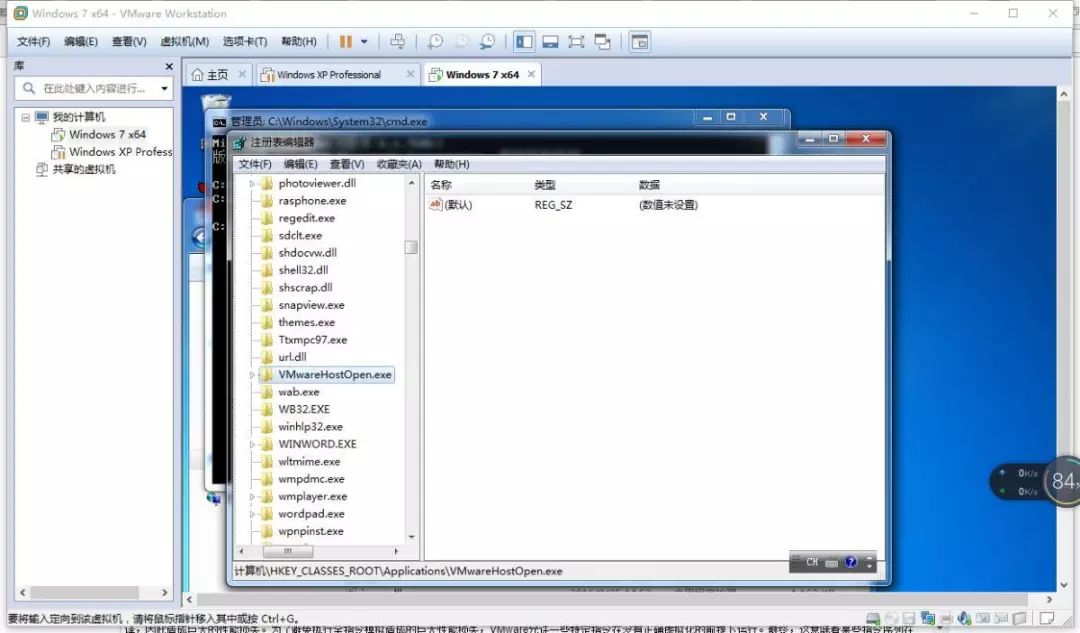Open the power options dropdown arrow next to pause

tap(364, 42)
